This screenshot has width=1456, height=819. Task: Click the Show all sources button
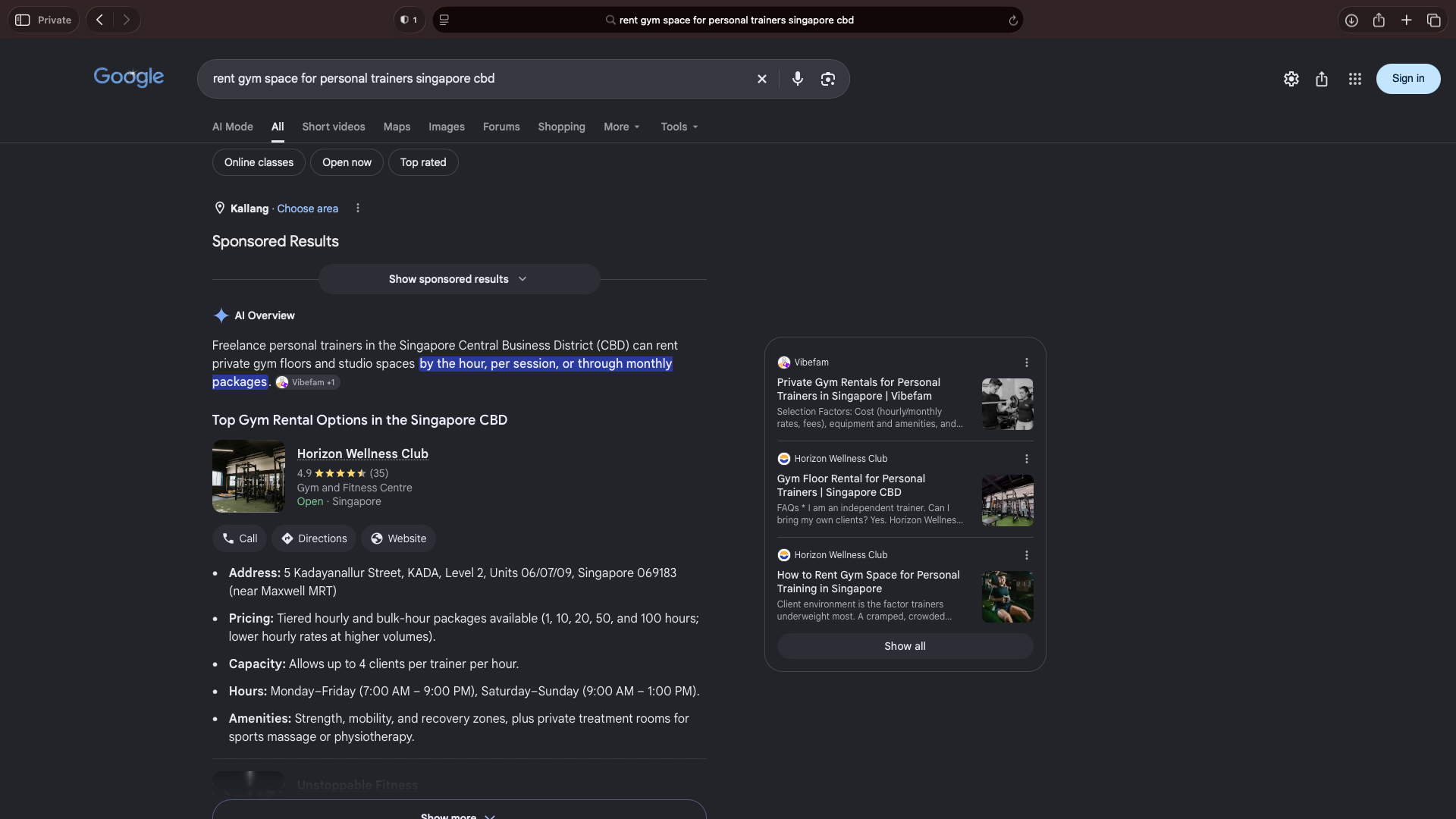[x=905, y=646]
